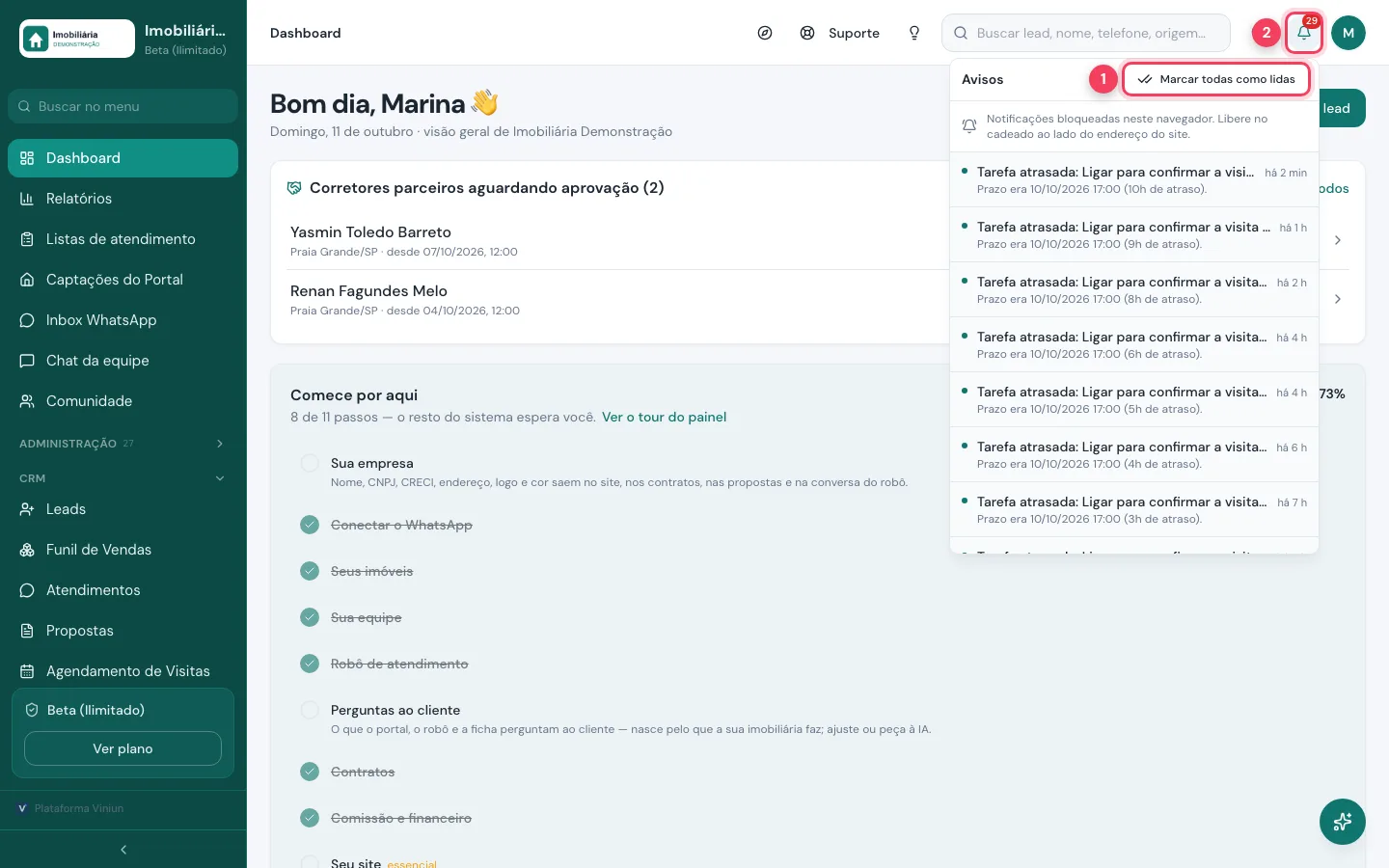This screenshot has width=1389, height=868.
Task: Toggle the Robô de atendimento step check
Action: pyautogui.click(x=310, y=664)
